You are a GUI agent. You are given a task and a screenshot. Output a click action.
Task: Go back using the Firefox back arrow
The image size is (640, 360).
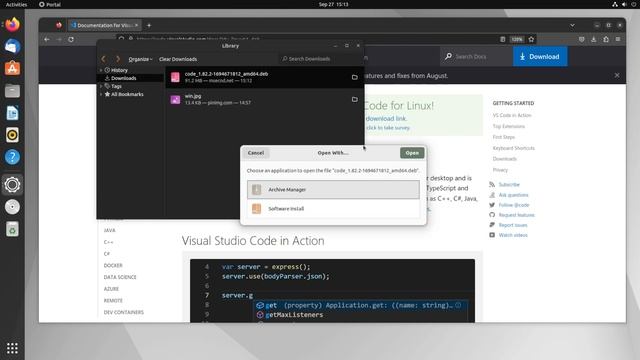pos(47,40)
